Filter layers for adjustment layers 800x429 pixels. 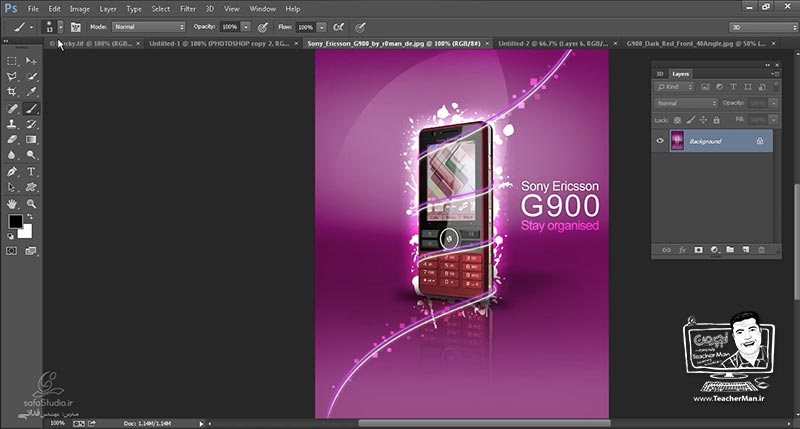(x=719, y=87)
